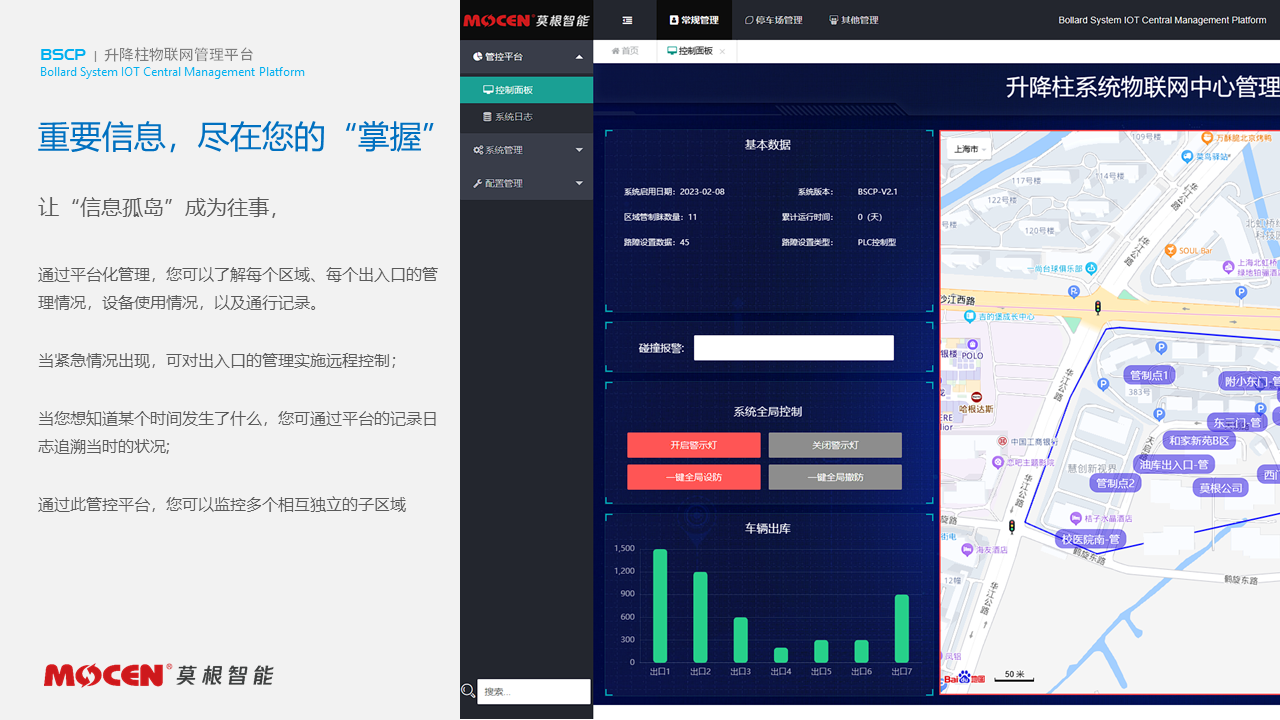Viewport: 1280px width, 720px height.
Task: Close the 控制面板 tab
Action: [x=722, y=51]
